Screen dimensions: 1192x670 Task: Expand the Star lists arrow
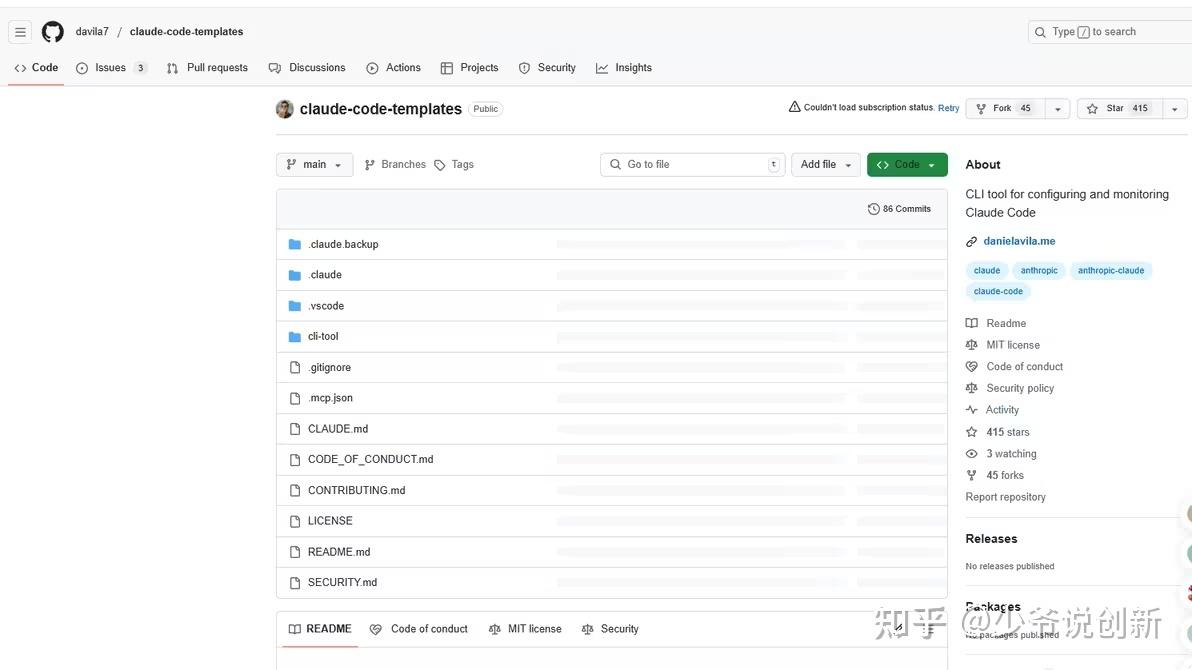tap(1175, 109)
